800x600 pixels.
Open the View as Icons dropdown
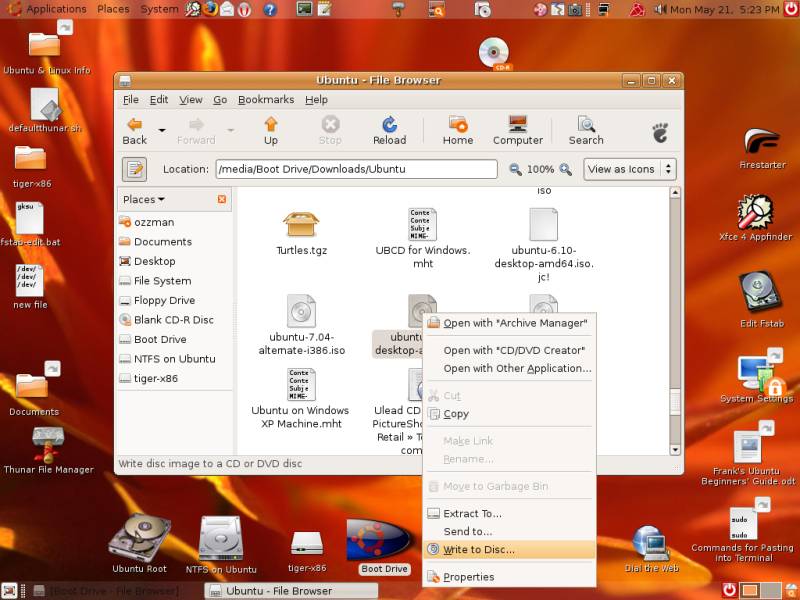(630, 169)
